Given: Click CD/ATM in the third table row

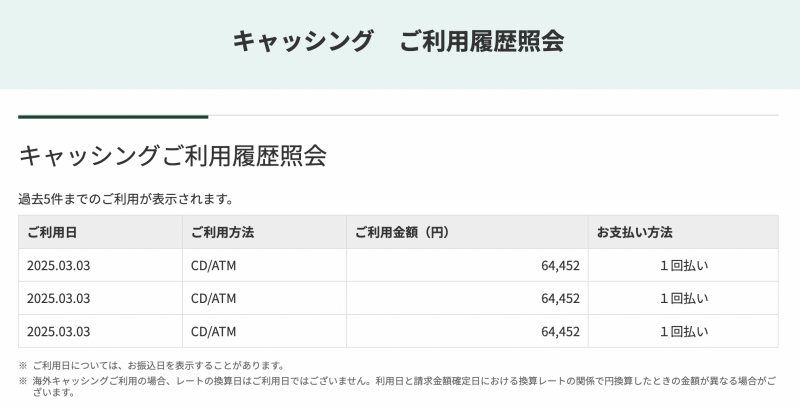Looking at the screenshot, I should click(213, 331).
